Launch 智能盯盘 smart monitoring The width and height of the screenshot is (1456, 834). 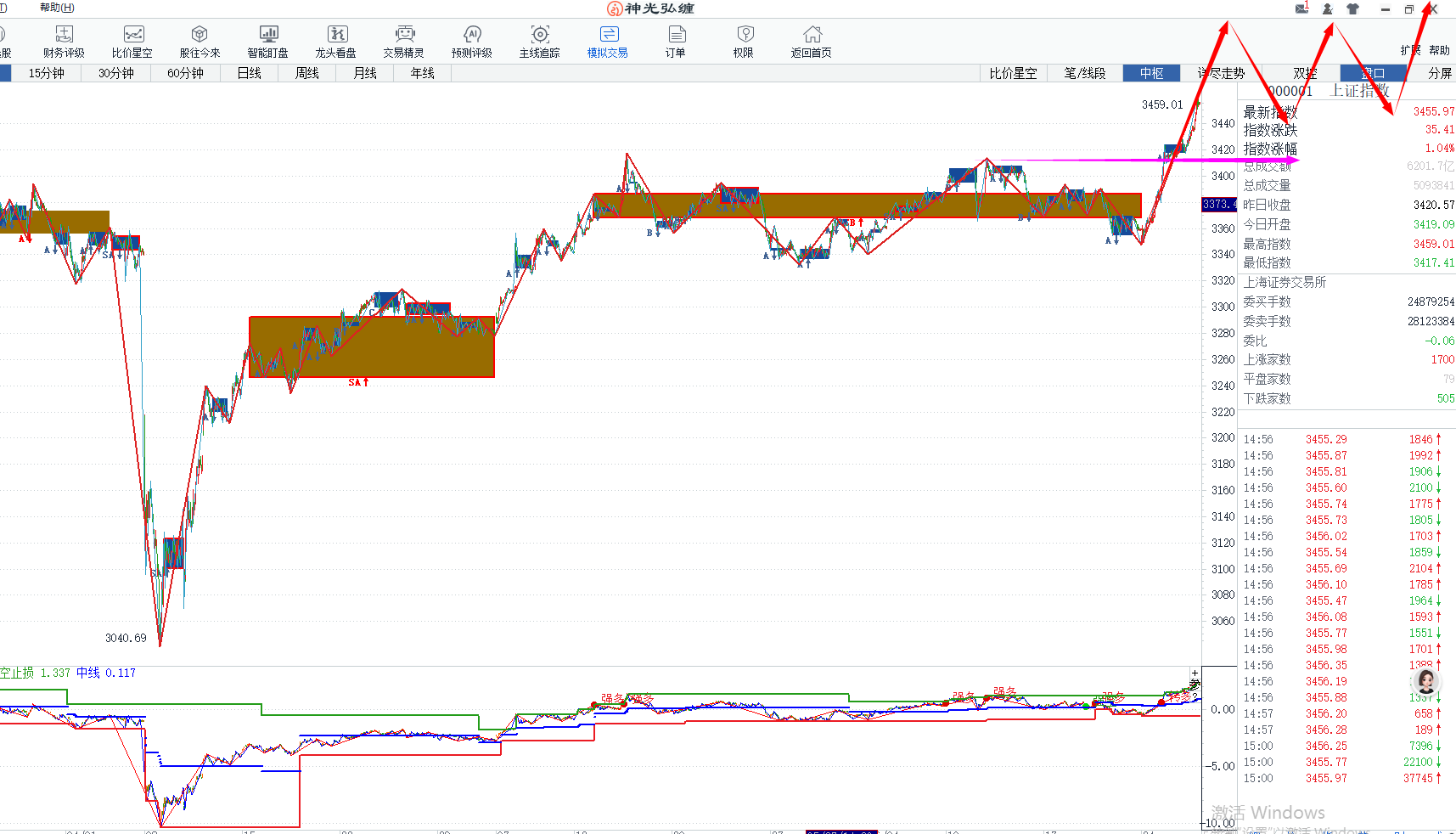[267, 41]
